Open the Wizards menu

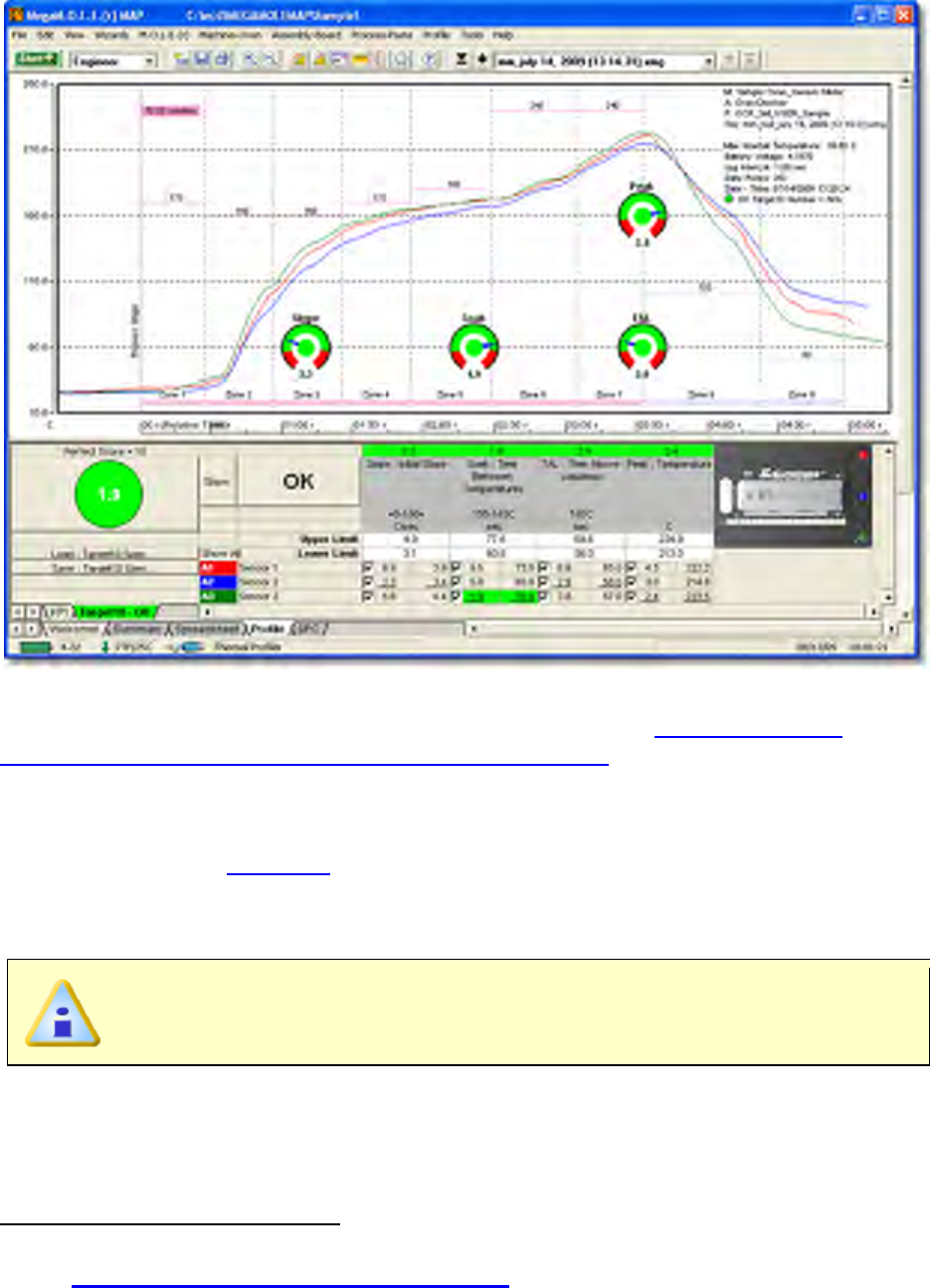[x=111, y=35]
